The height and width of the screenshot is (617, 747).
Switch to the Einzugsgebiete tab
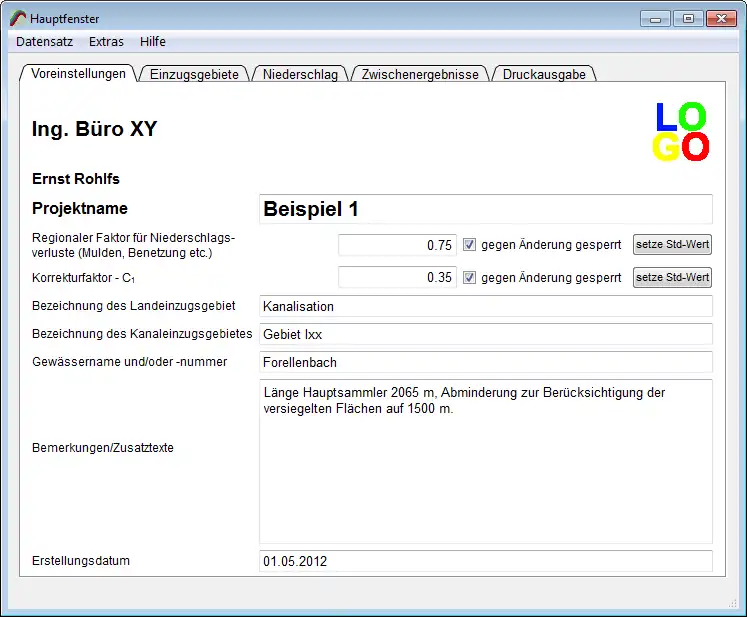(x=194, y=74)
